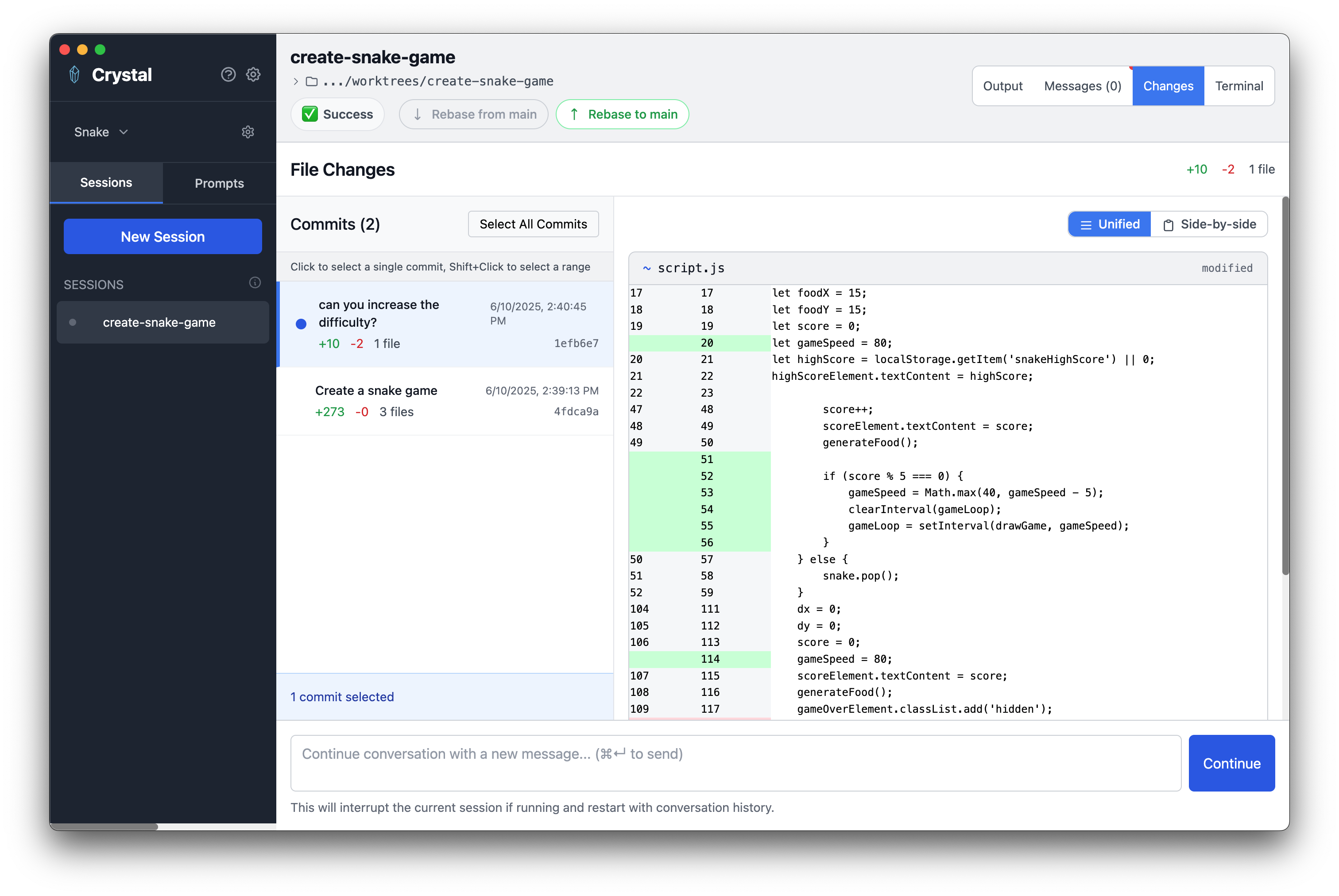Image resolution: width=1339 pixels, height=896 pixels.
Task: Click the Crystal logo icon
Action: [74, 75]
